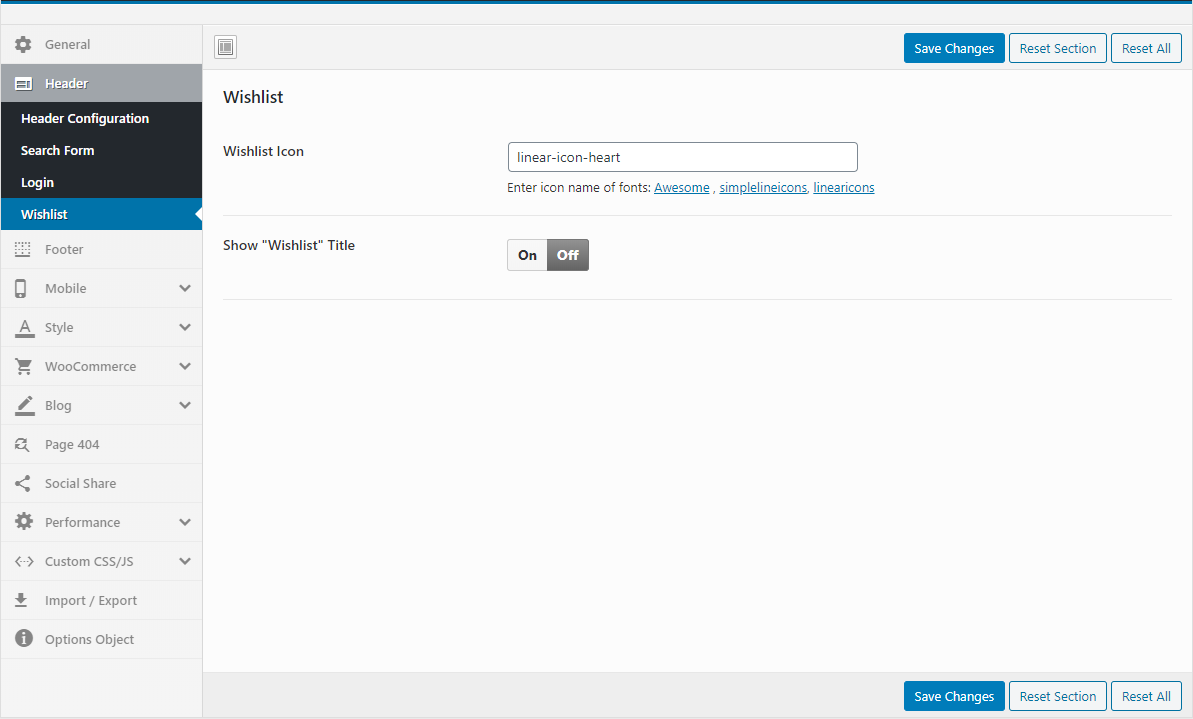Image resolution: width=1193 pixels, height=719 pixels.
Task: Expand the Performance menu chevron
Action: [185, 522]
